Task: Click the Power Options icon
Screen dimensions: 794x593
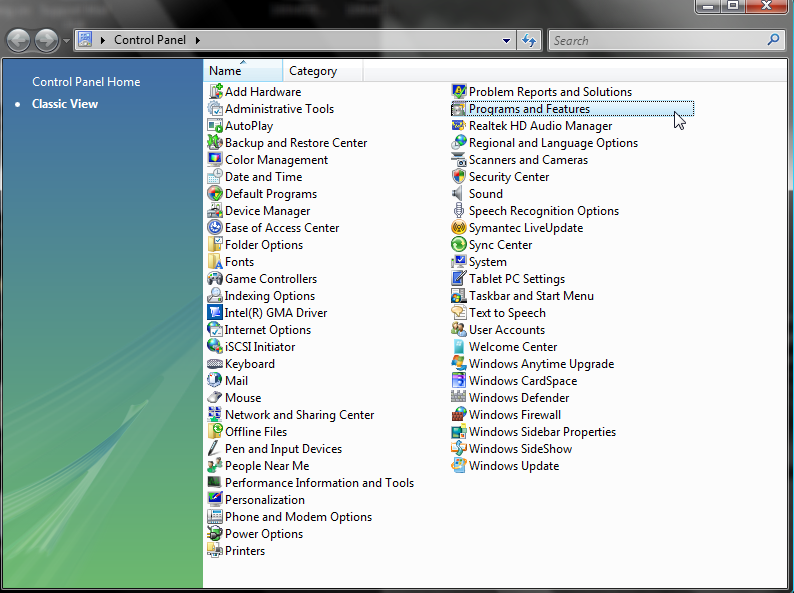Action: [x=215, y=534]
